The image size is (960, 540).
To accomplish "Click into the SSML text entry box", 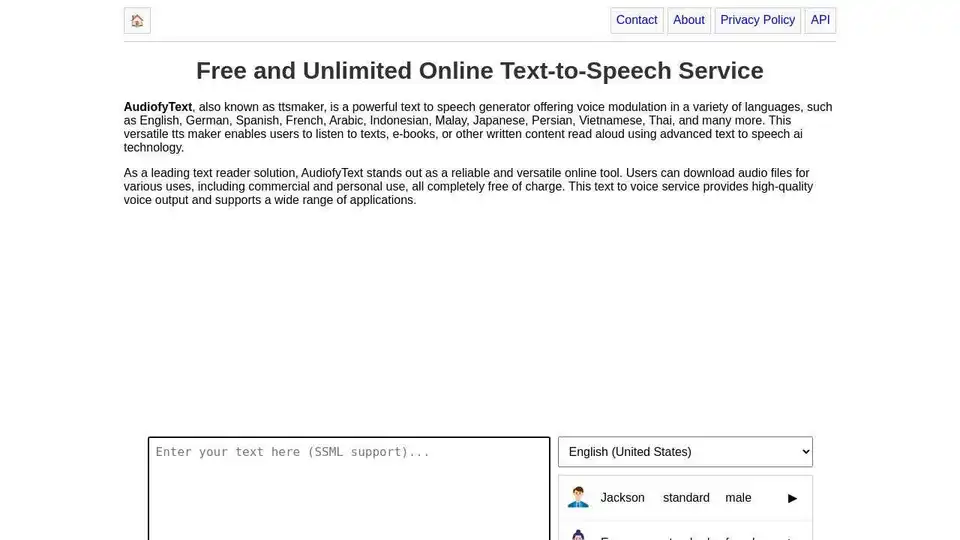I will tap(349, 489).
